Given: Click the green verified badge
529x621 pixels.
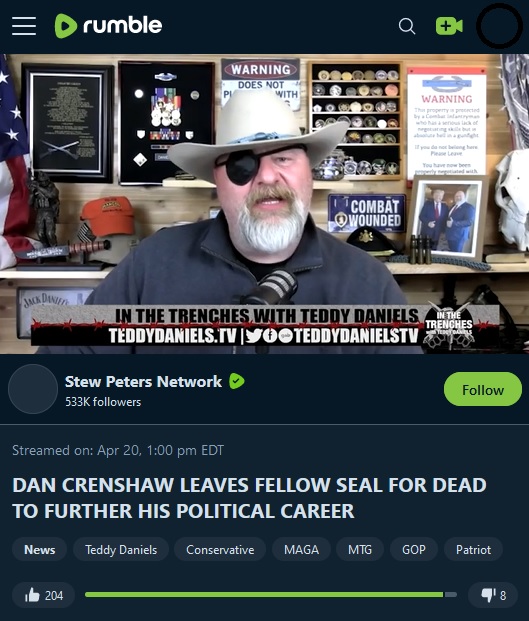Looking at the screenshot, I should pyautogui.click(x=236, y=381).
